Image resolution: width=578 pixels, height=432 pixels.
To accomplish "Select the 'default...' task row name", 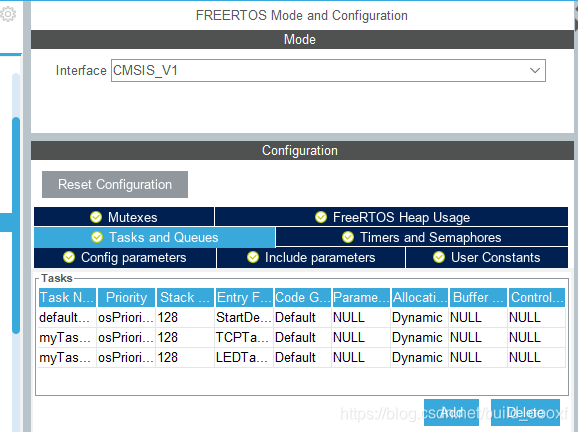I will point(67,317).
